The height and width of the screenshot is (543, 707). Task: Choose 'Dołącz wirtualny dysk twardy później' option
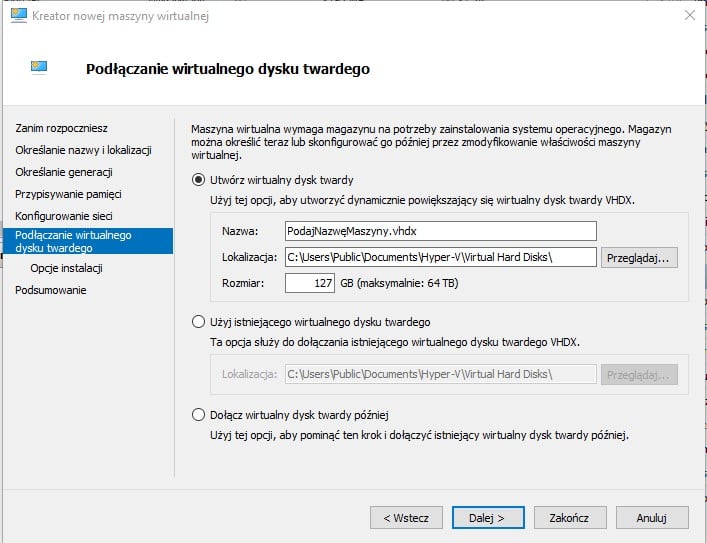tap(198, 414)
